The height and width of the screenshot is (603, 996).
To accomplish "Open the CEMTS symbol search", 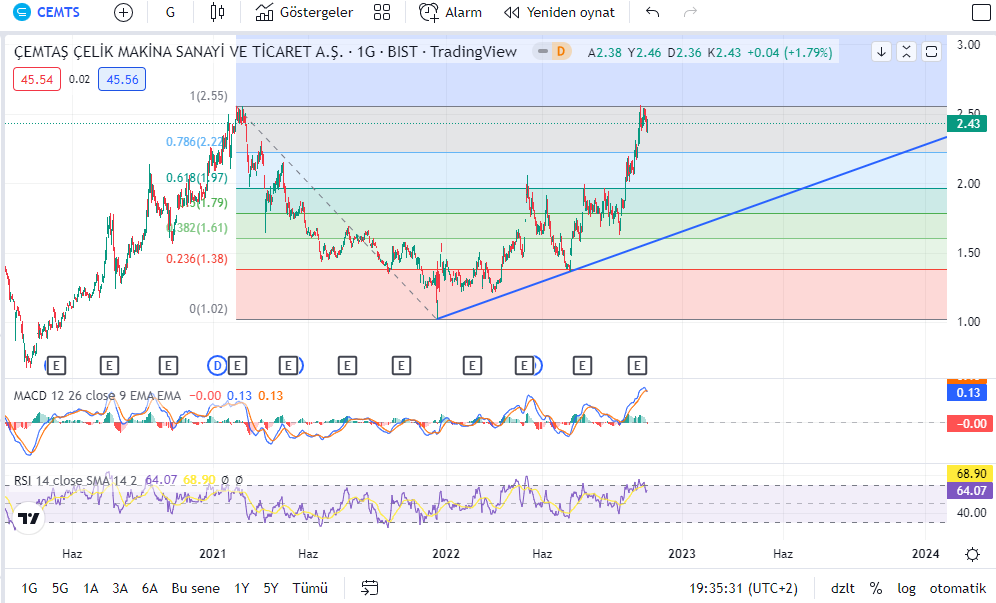I will 47,12.
